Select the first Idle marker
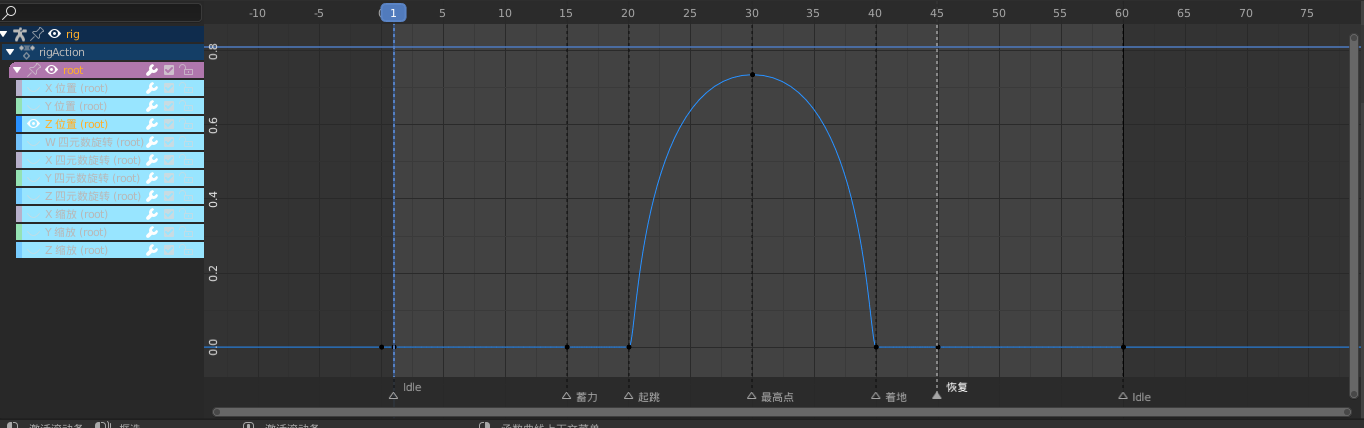The height and width of the screenshot is (428, 1364). click(393, 396)
